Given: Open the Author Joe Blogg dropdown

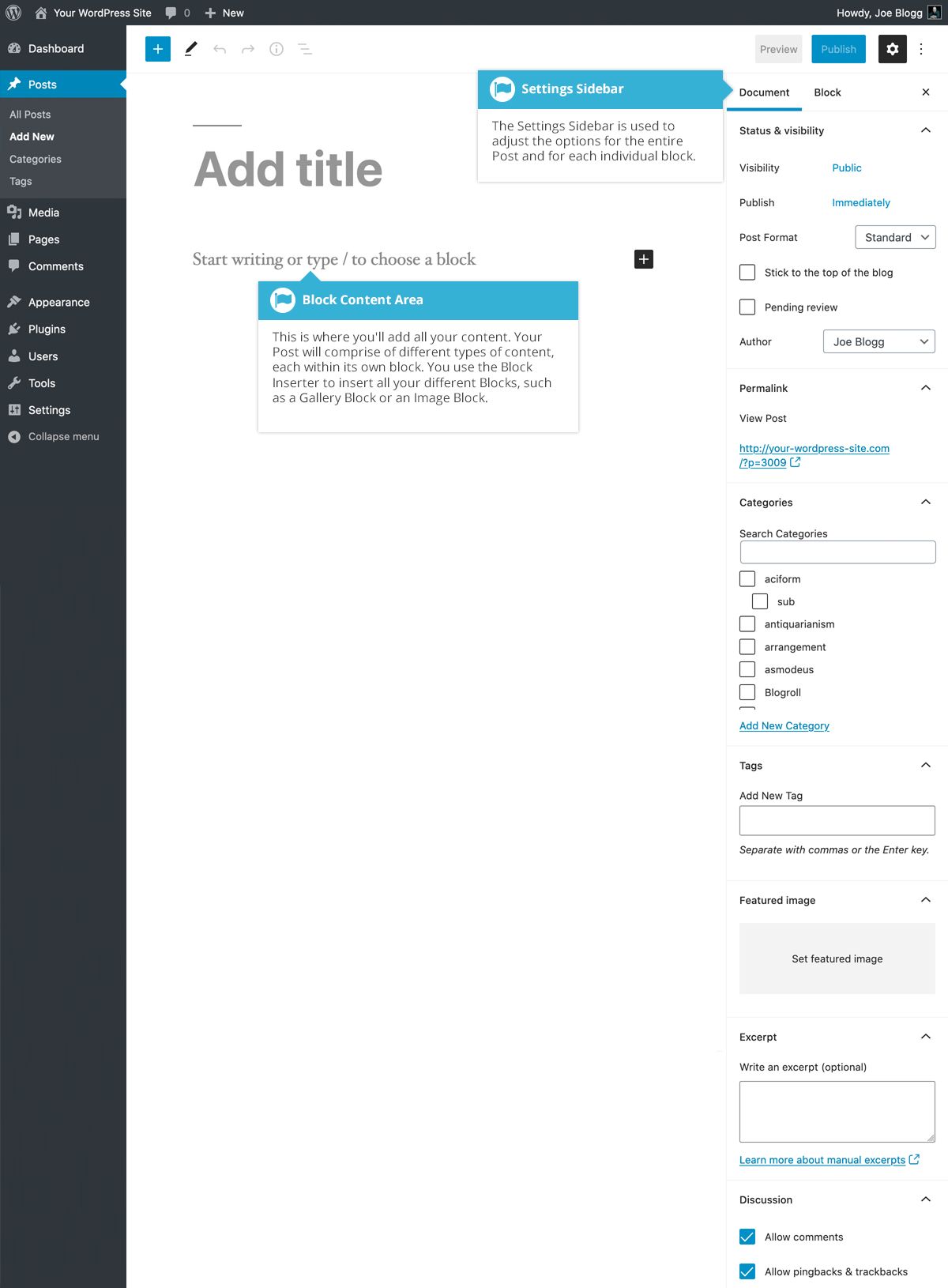Looking at the screenshot, I should coord(878,341).
